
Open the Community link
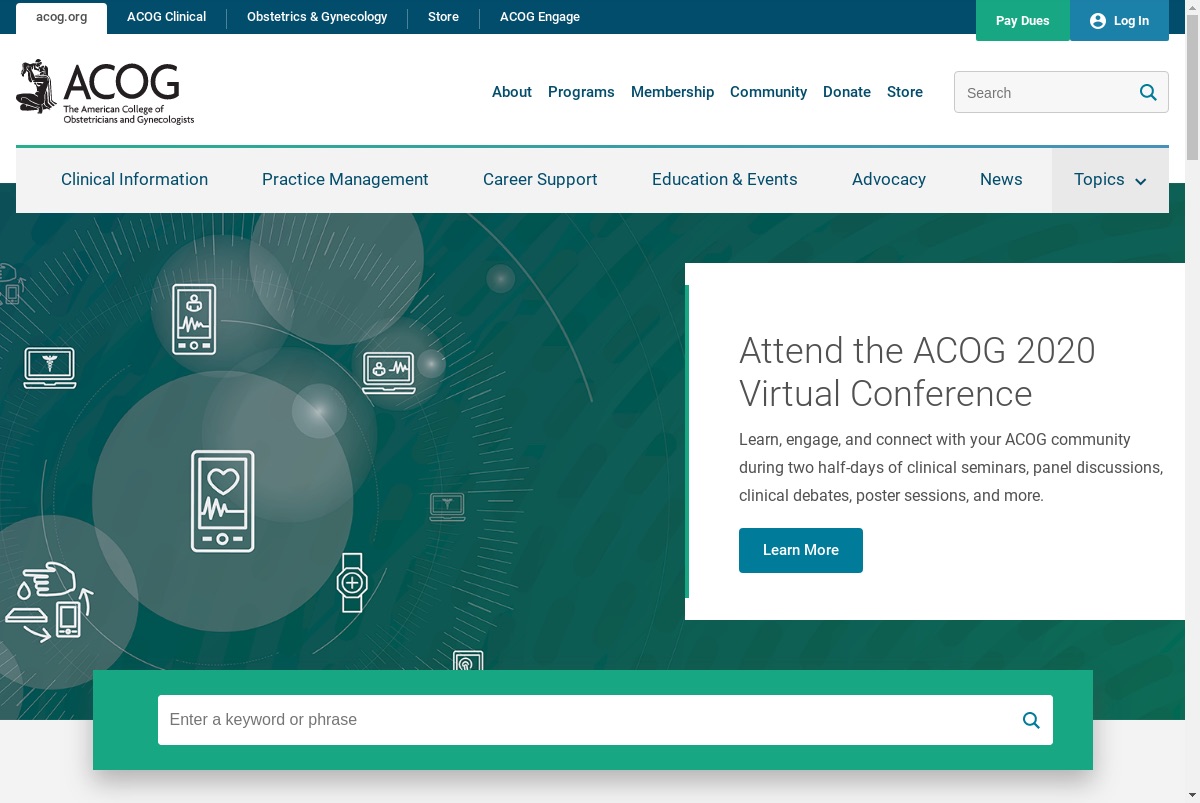point(768,92)
